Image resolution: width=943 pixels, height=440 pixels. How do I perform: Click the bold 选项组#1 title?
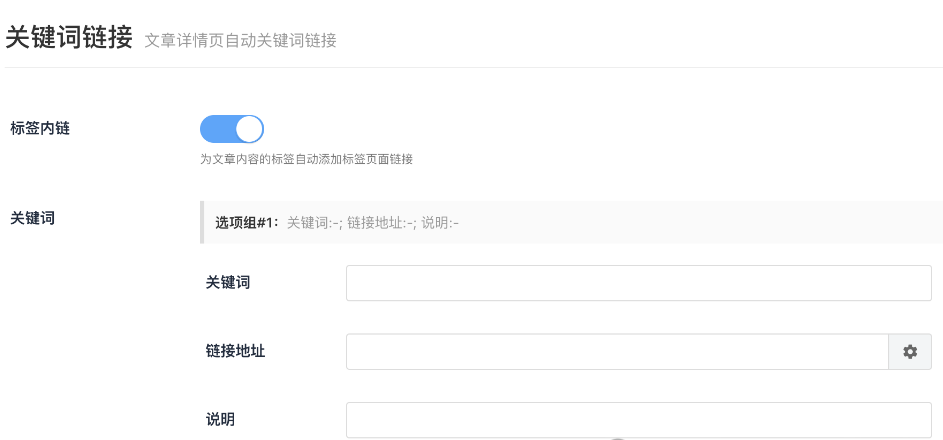pos(247,223)
